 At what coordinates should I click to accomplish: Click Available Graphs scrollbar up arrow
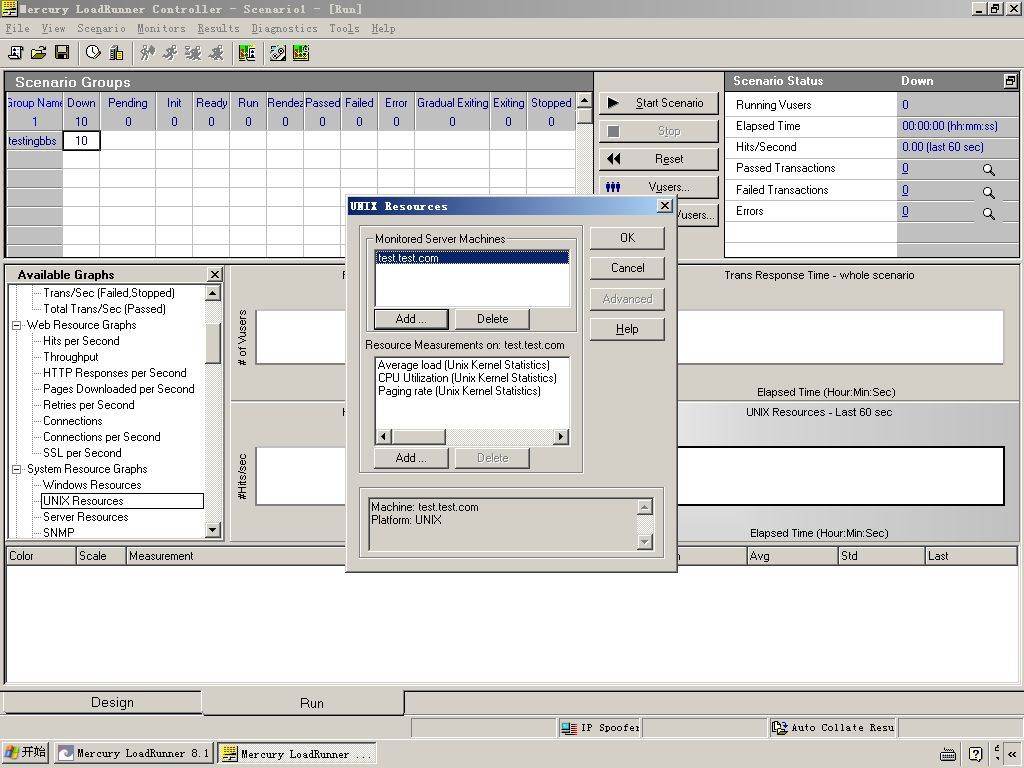212,293
